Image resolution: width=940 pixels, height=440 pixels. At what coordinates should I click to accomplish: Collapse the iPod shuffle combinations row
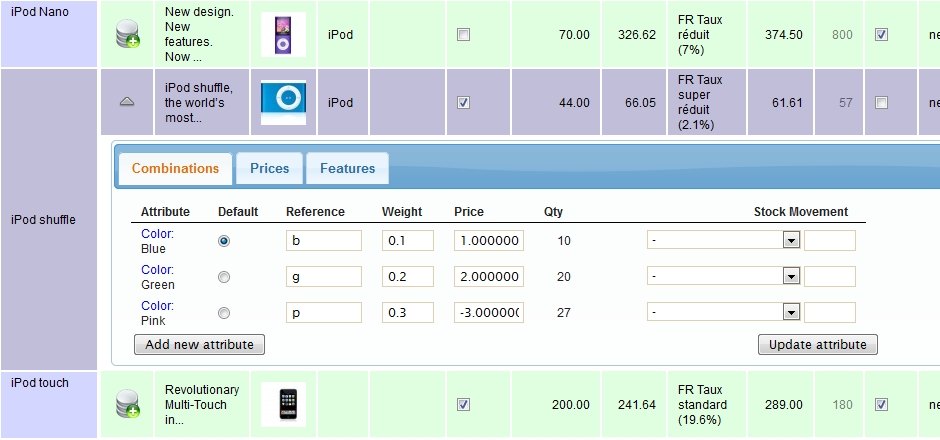127,101
